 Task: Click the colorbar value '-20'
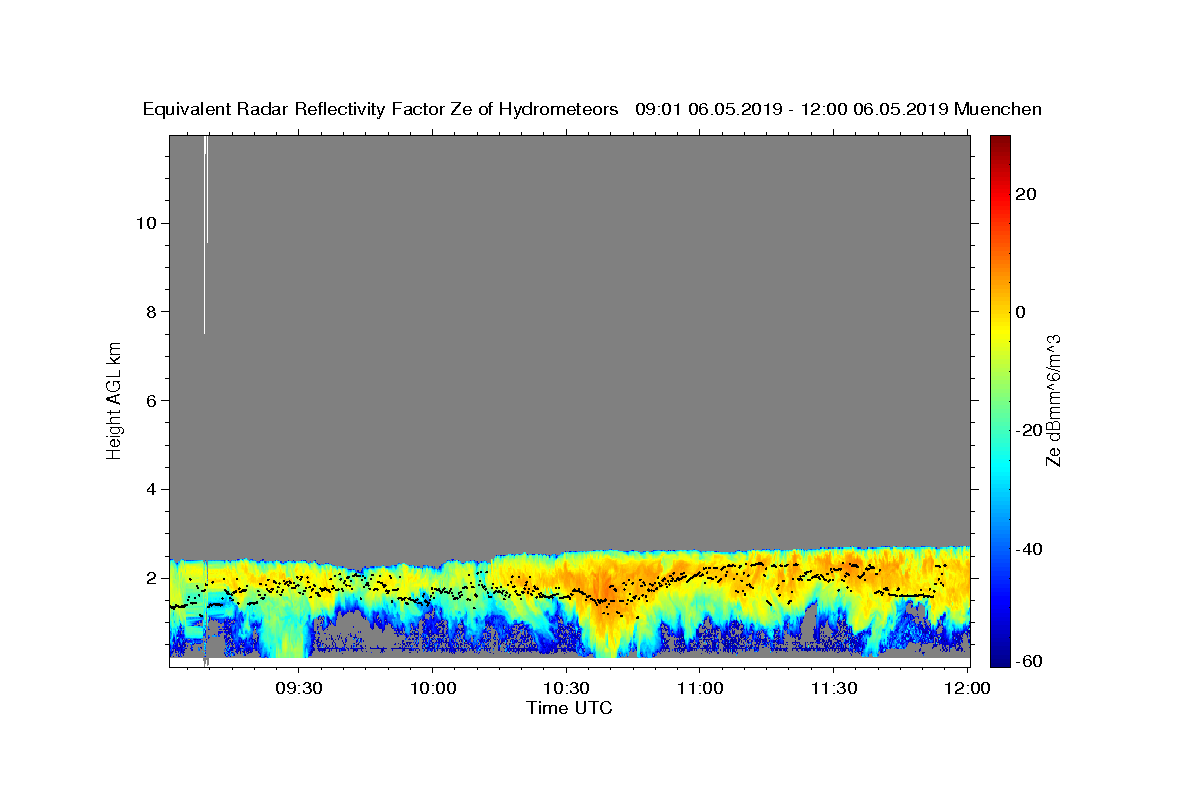click(1028, 431)
